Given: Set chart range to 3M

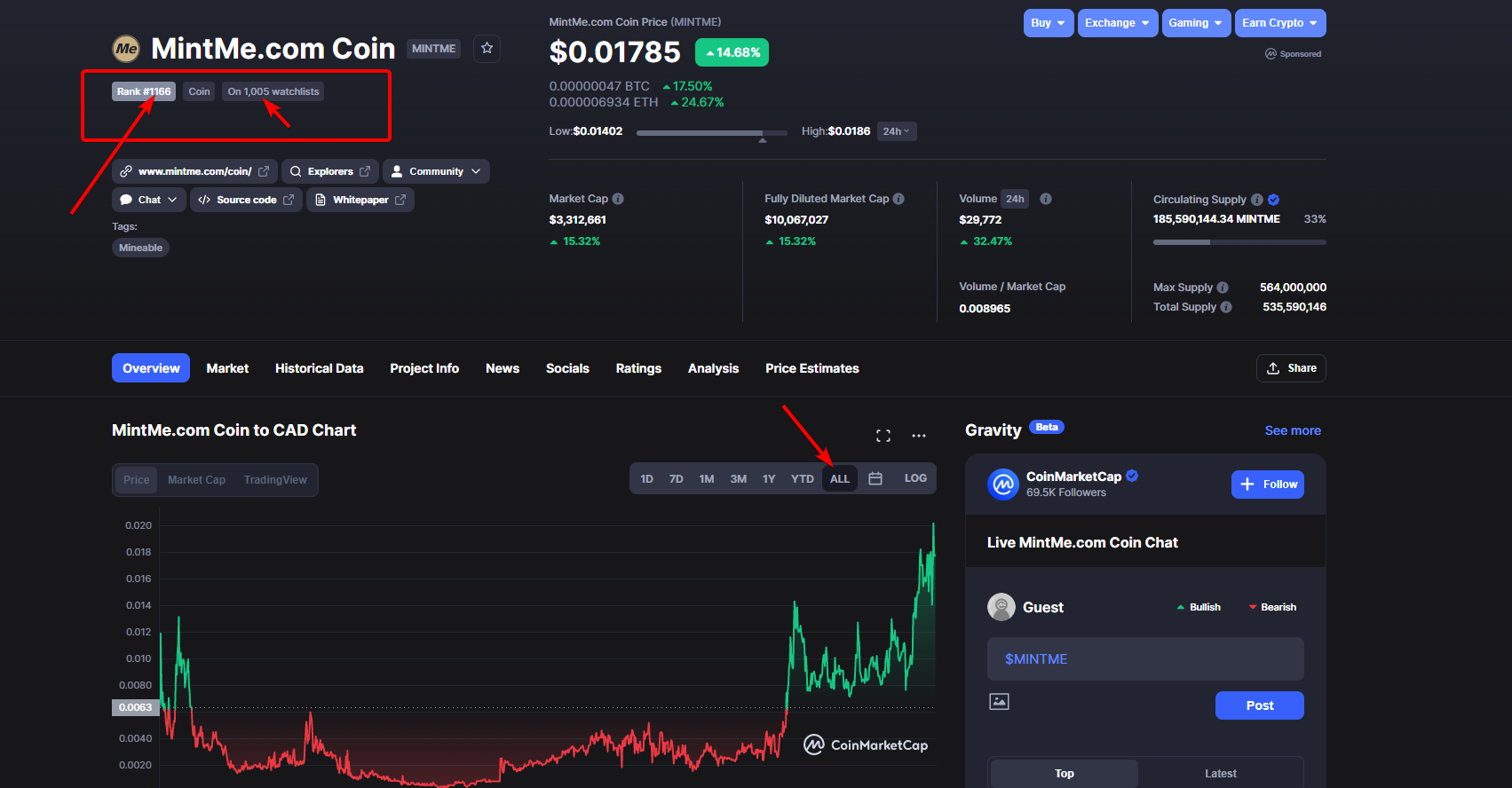Looking at the screenshot, I should (x=739, y=478).
